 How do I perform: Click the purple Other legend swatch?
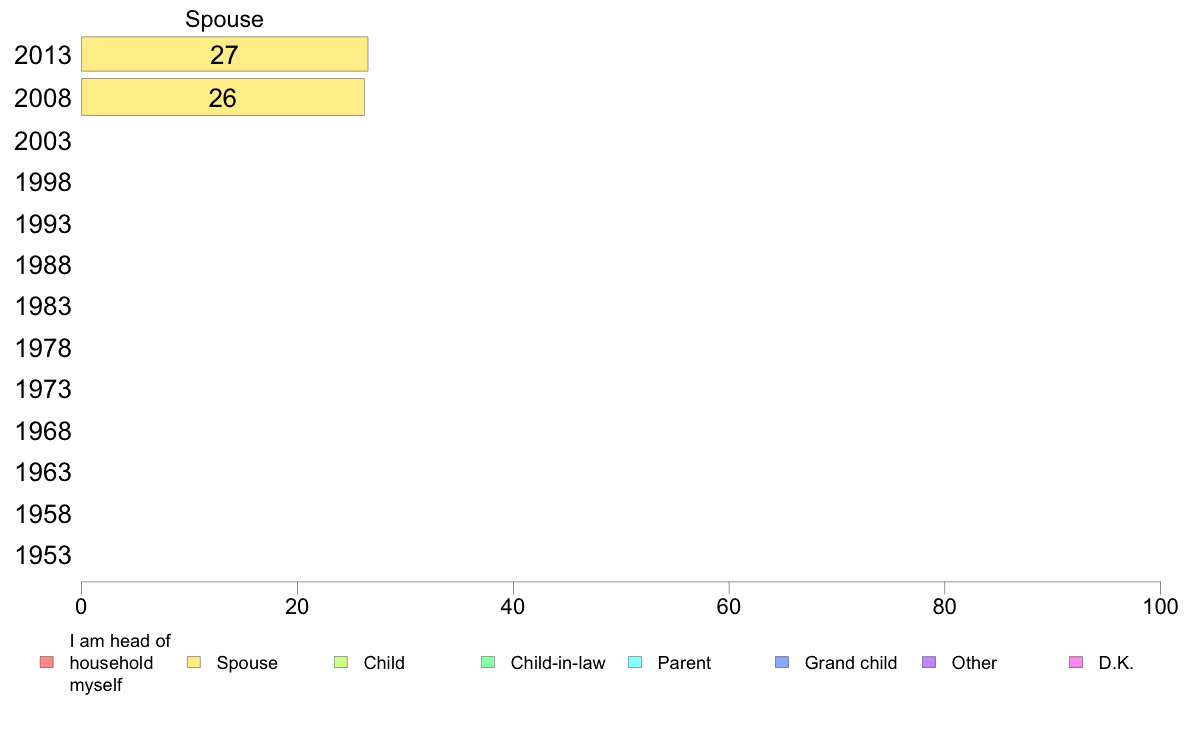click(929, 662)
